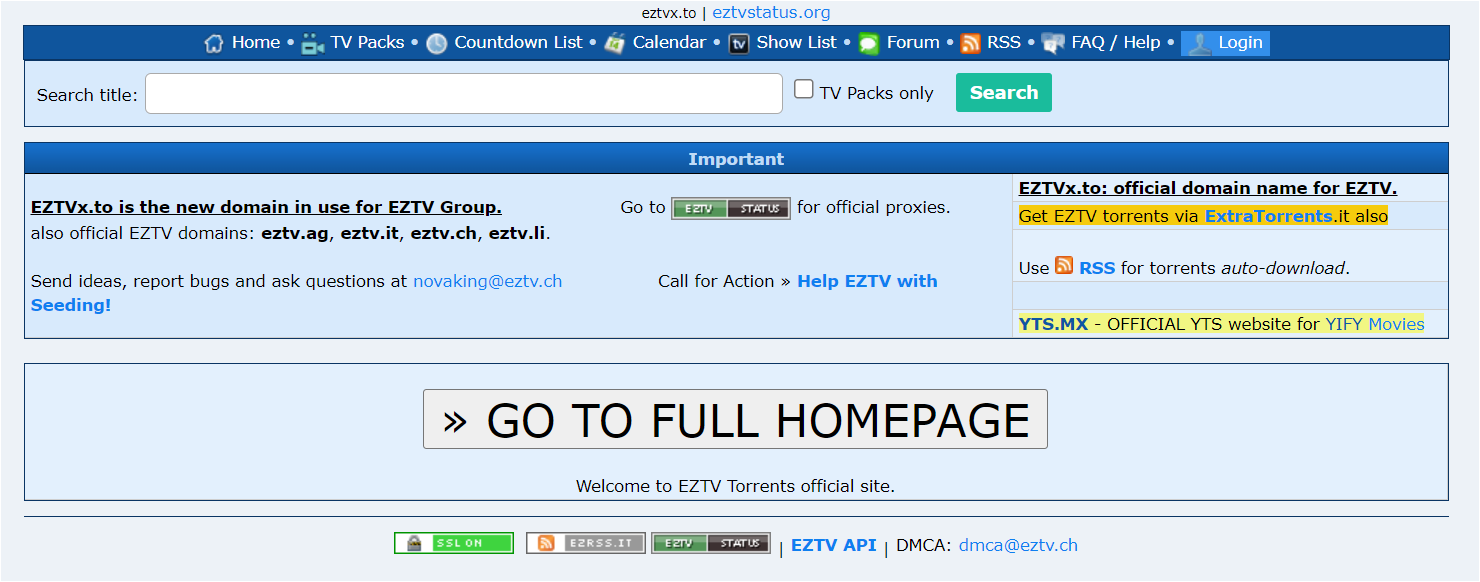Click the green Search button
This screenshot has width=1480, height=582.
(1004, 92)
